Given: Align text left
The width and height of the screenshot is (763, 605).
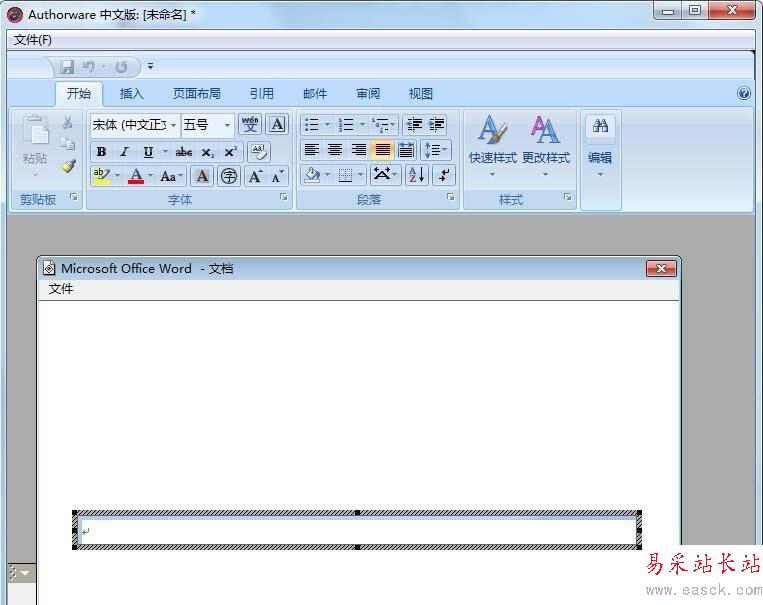Looking at the screenshot, I should click(311, 150).
